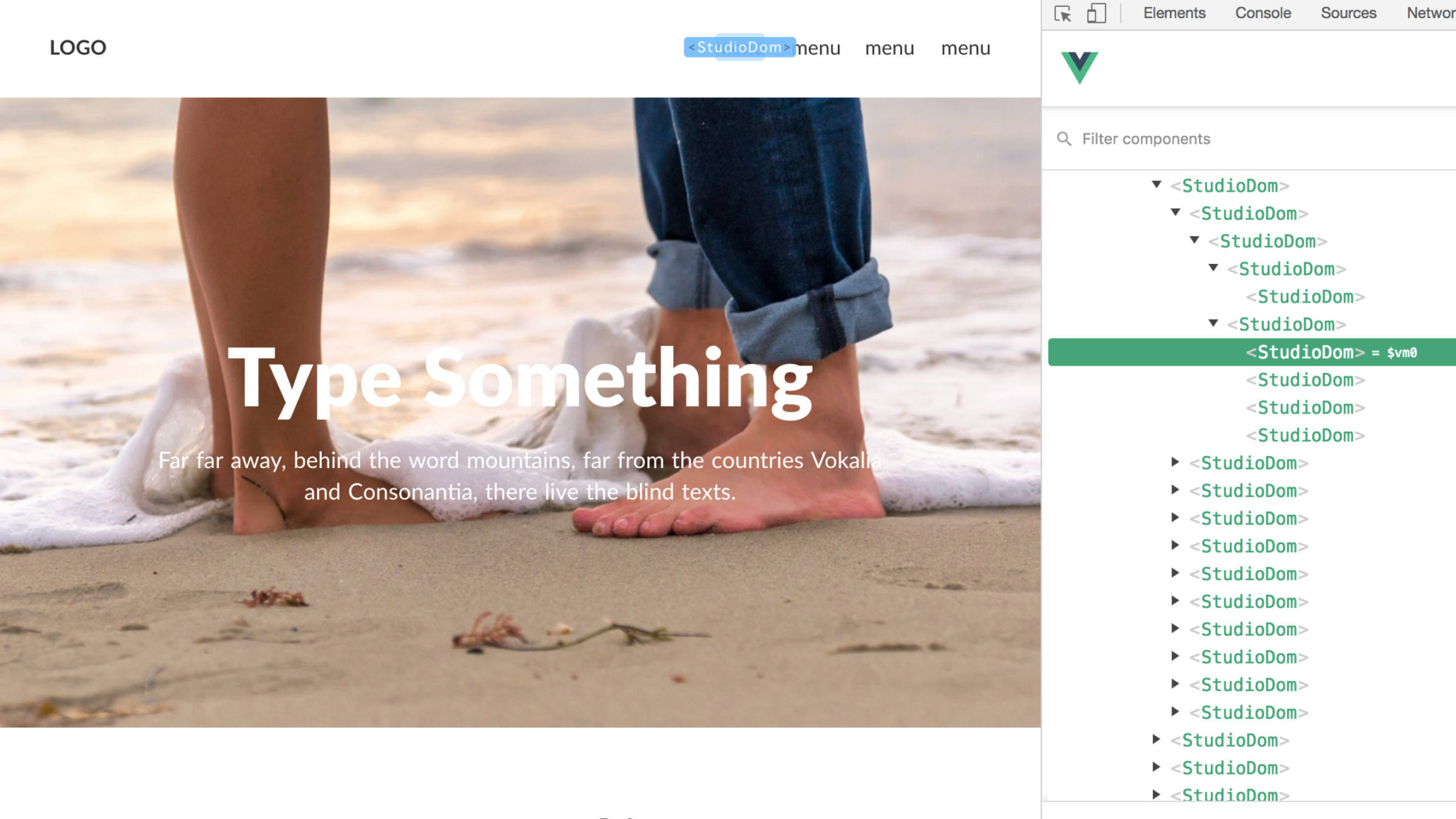The width and height of the screenshot is (1456, 819).
Task: Click the magnifier icon beside Filter components
Action: point(1064,139)
